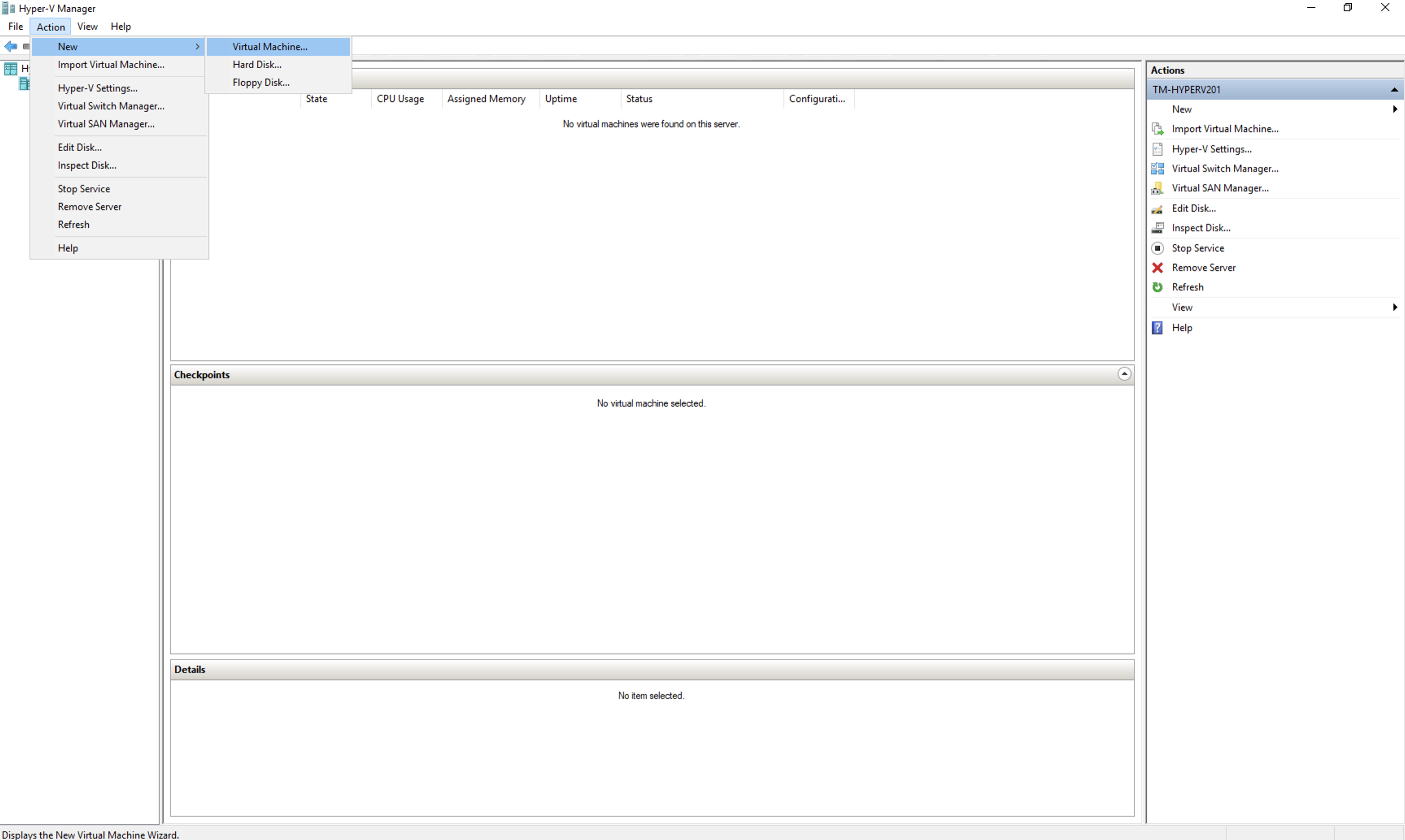Open Virtual SAN Manager via its Actions icon
The width and height of the screenshot is (1405, 840).
(1158, 188)
